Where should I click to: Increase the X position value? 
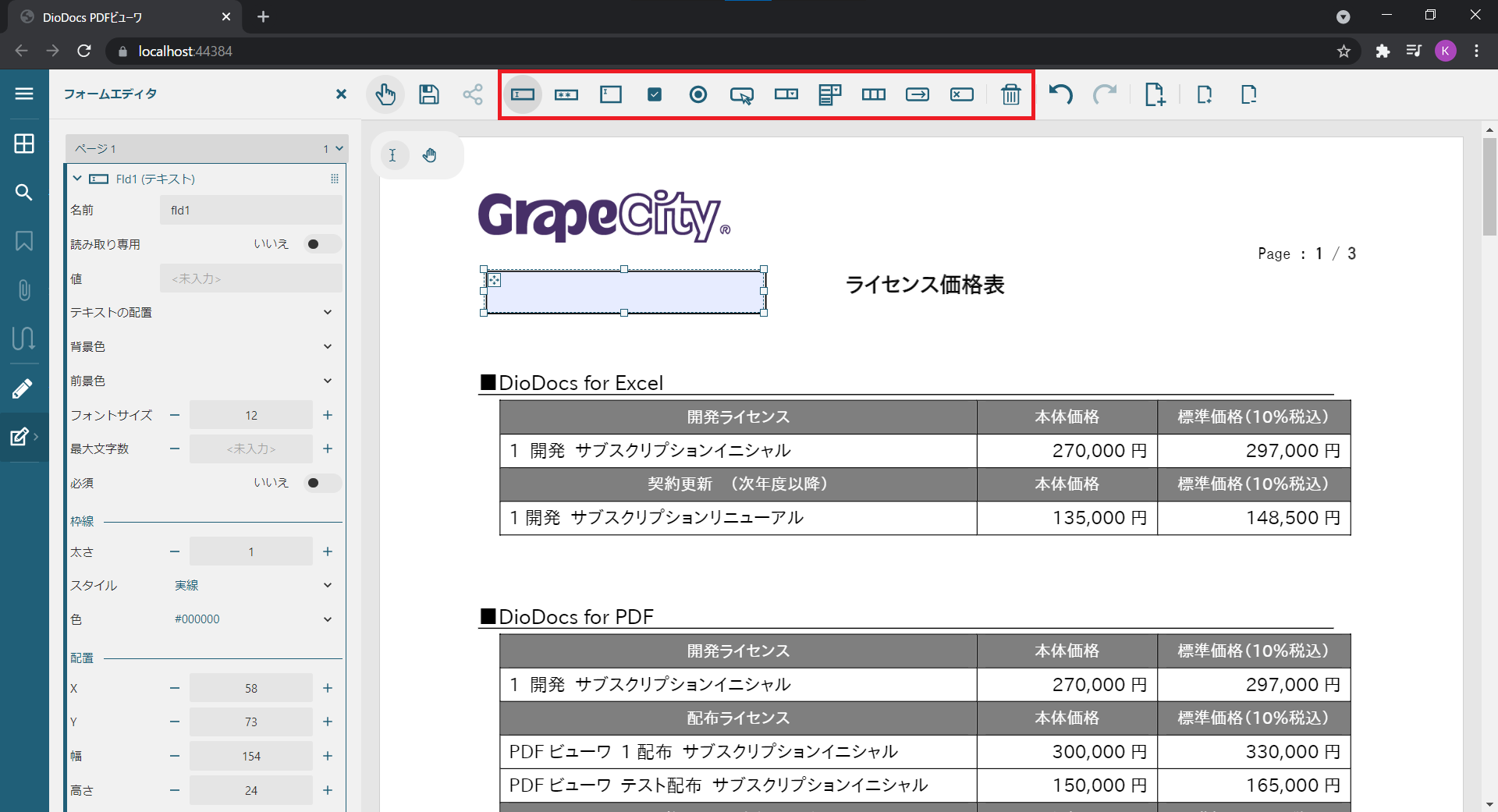tap(328, 688)
